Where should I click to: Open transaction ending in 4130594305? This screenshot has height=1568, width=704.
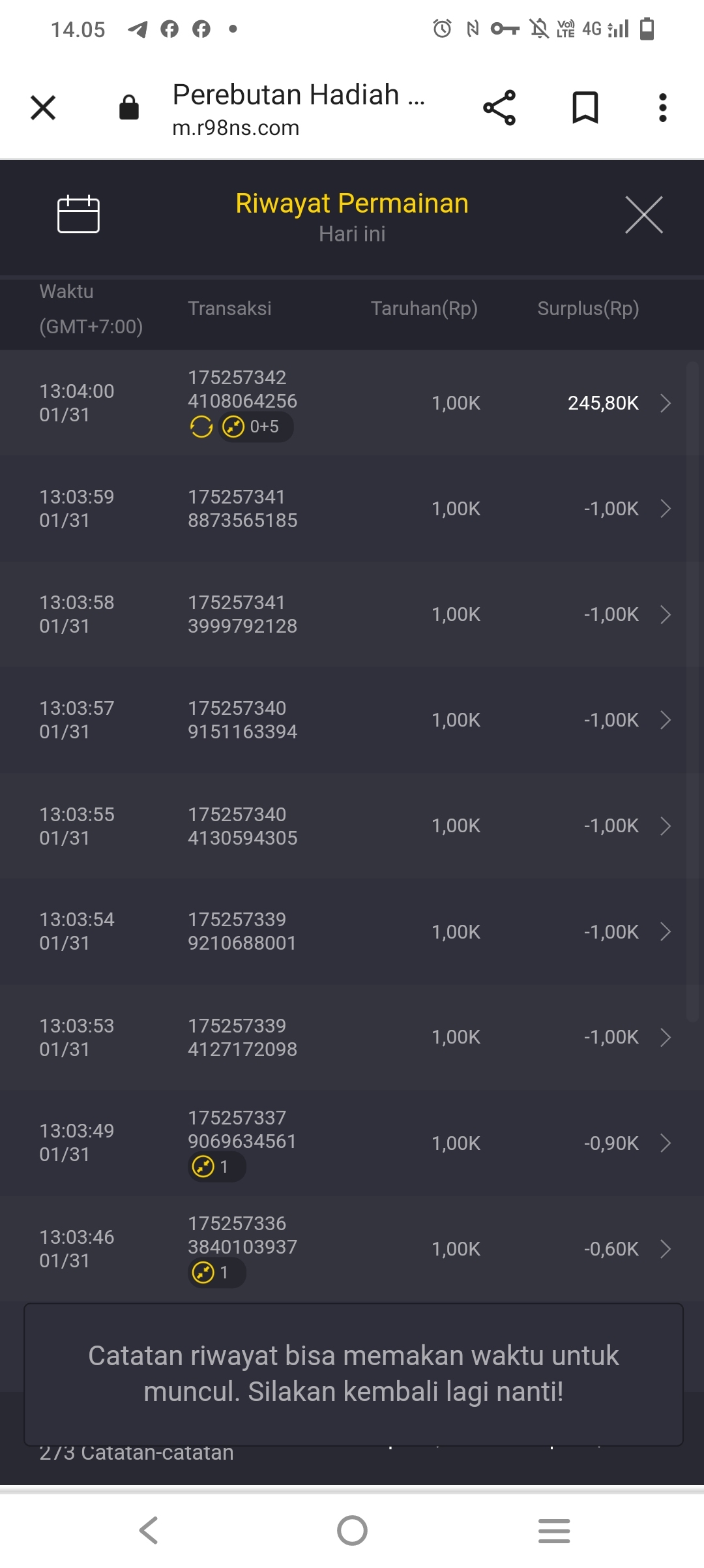[665, 826]
